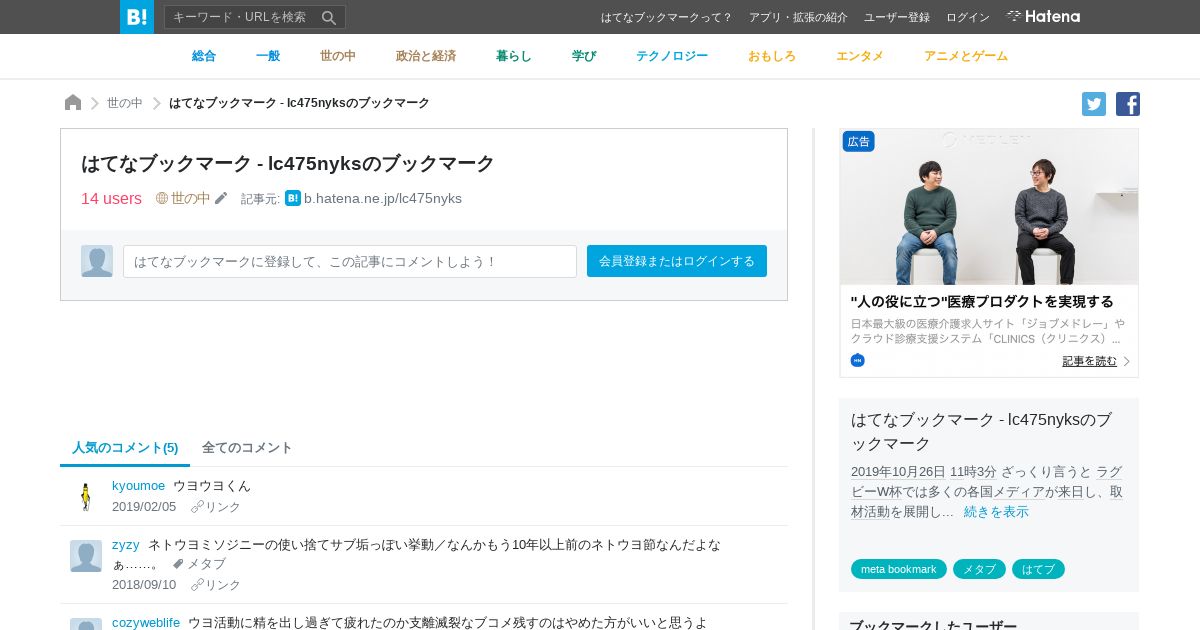Open zyzy user profile link
The height and width of the screenshot is (630, 1200).
tap(125, 545)
